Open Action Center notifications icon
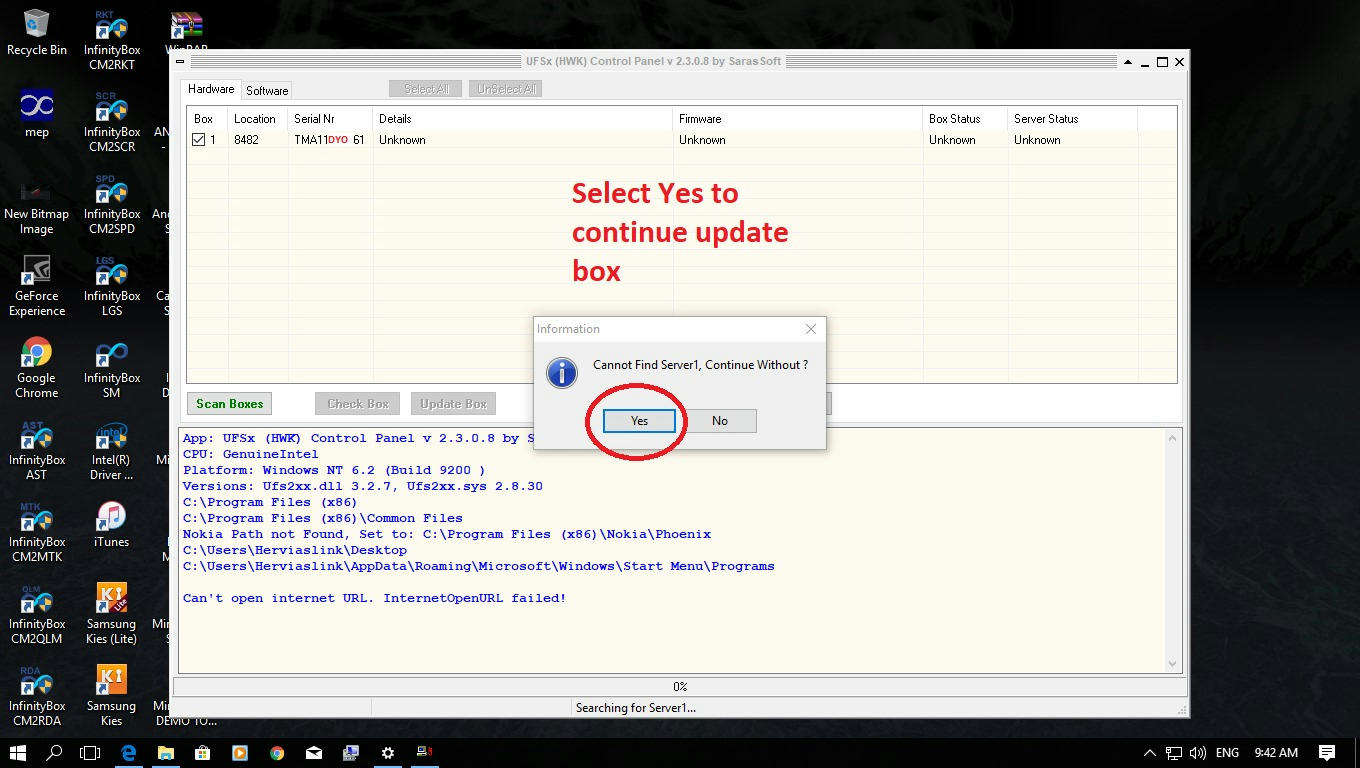Viewport: 1360px width, 768px height. click(x=1327, y=753)
